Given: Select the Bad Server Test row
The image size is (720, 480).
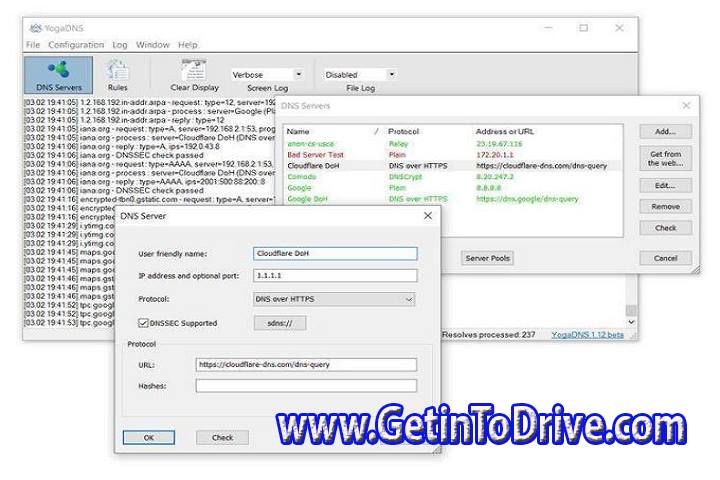Looking at the screenshot, I should 453,155.
